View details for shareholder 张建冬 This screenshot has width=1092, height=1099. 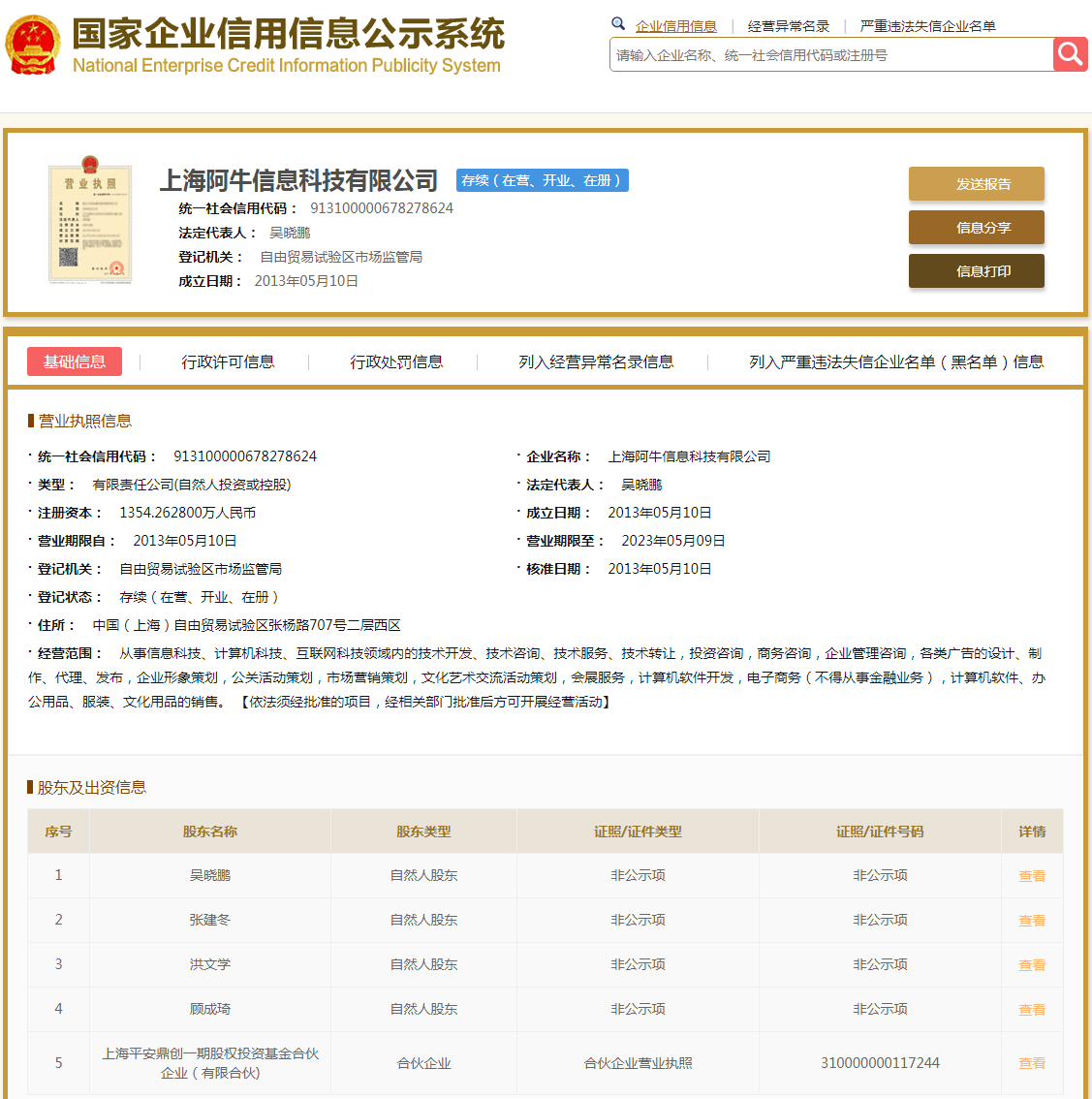coord(1031,921)
